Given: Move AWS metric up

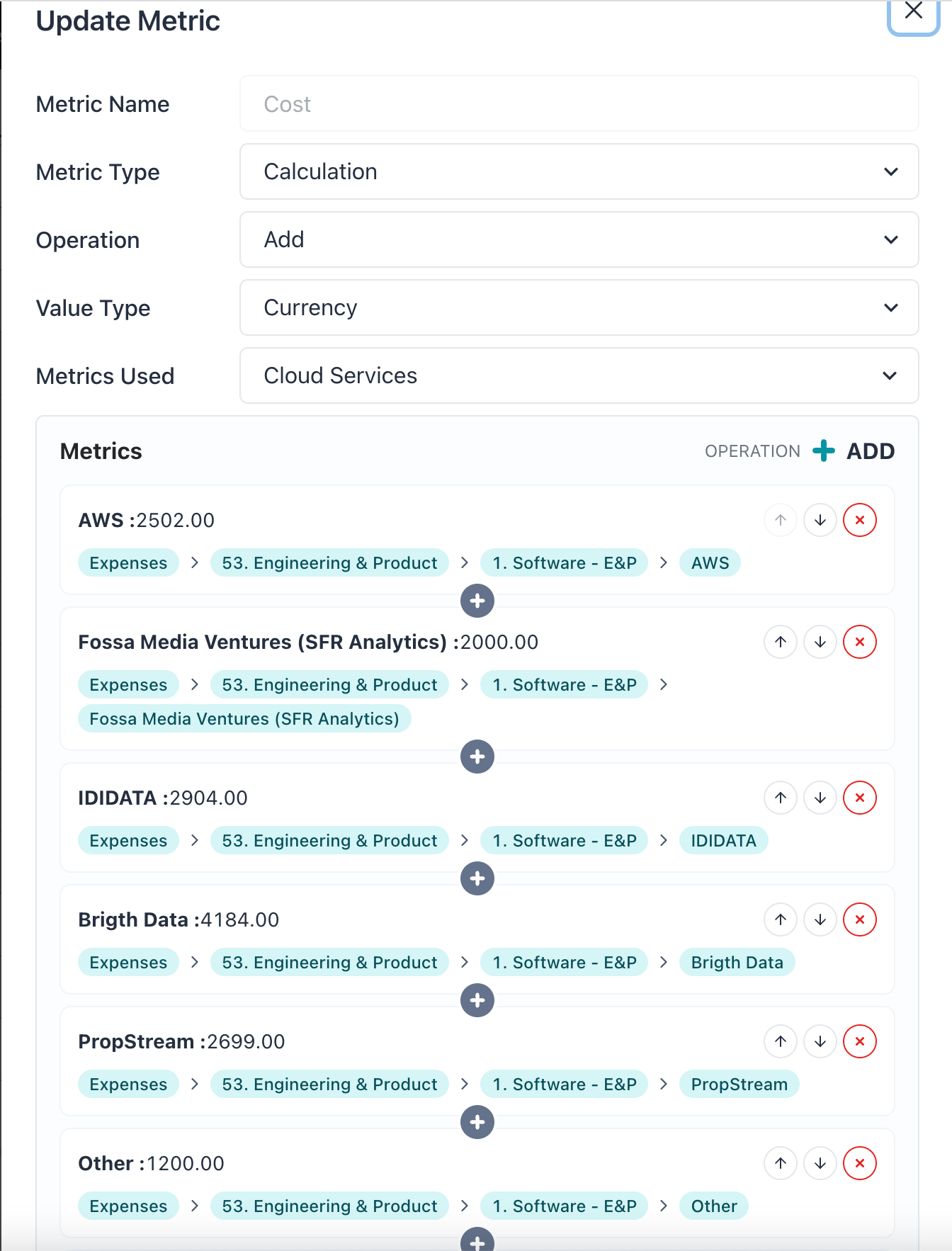Looking at the screenshot, I should pyautogui.click(x=781, y=520).
